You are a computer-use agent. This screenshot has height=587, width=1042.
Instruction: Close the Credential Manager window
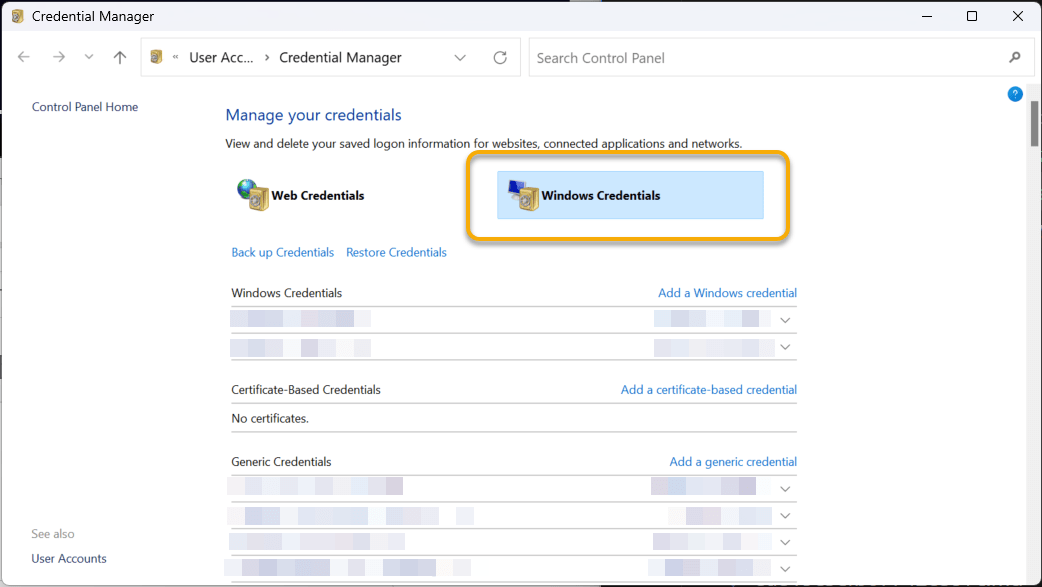[x=1017, y=16]
